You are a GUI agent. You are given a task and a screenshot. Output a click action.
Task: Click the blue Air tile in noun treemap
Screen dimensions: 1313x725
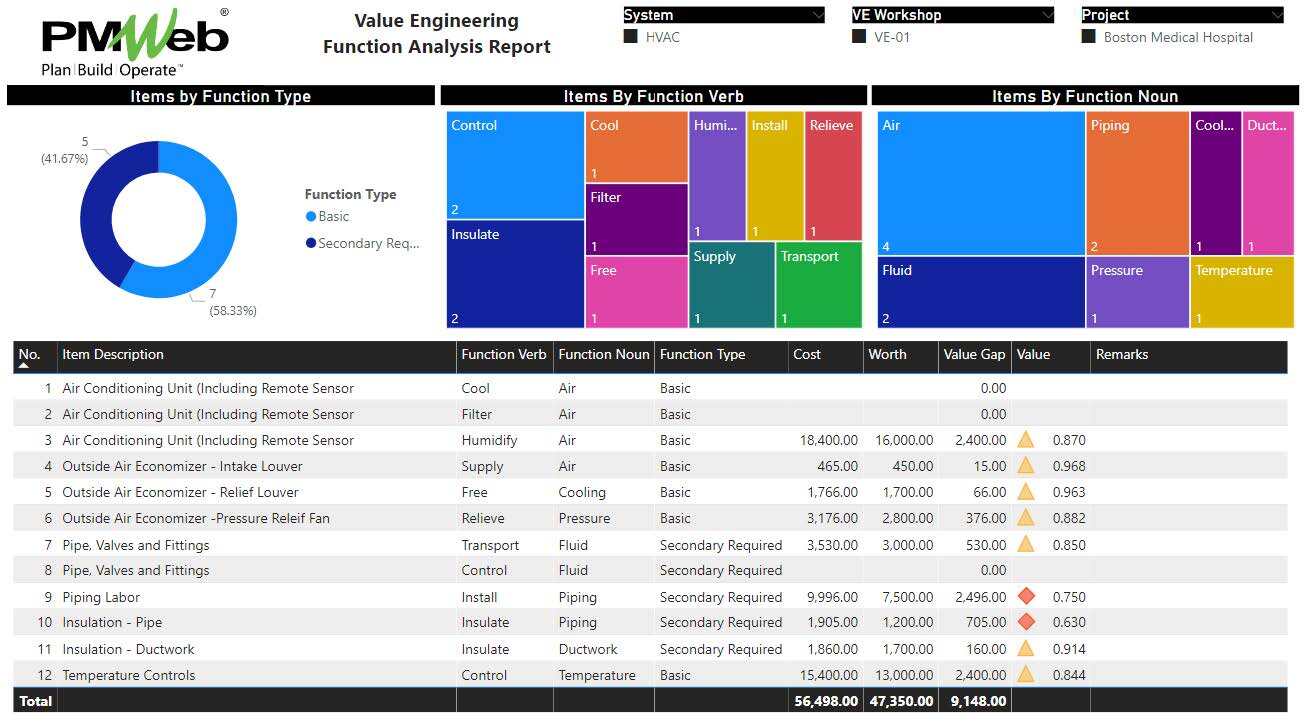tap(980, 182)
